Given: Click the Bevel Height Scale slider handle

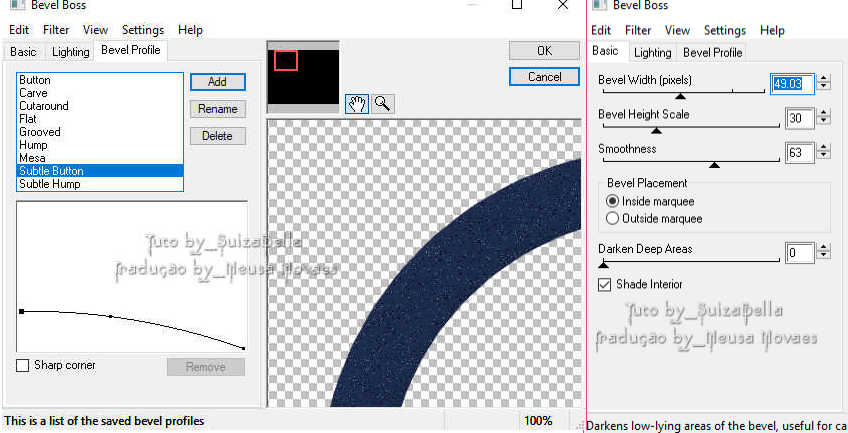Looking at the screenshot, I should pyautogui.click(x=656, y=130).
